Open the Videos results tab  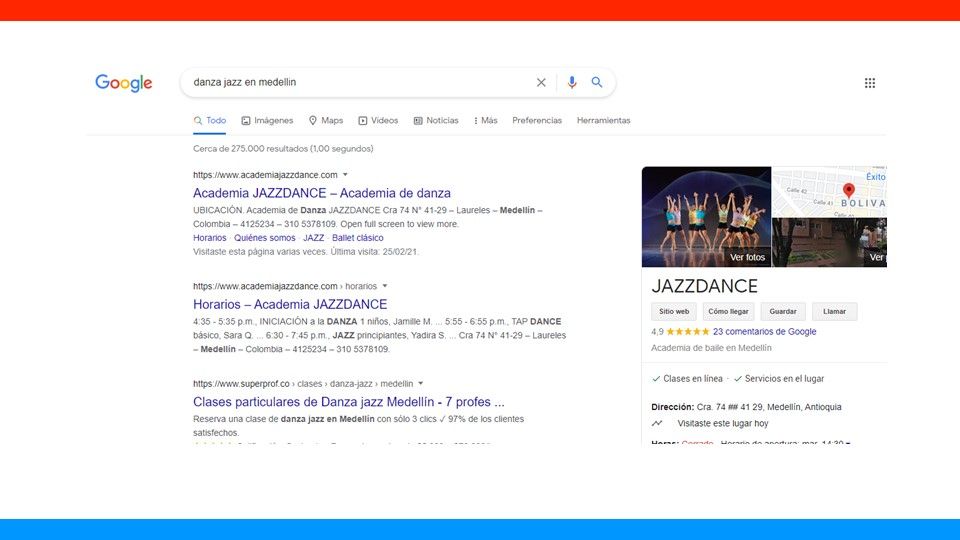pyautogui.click(x=378, y=121)
